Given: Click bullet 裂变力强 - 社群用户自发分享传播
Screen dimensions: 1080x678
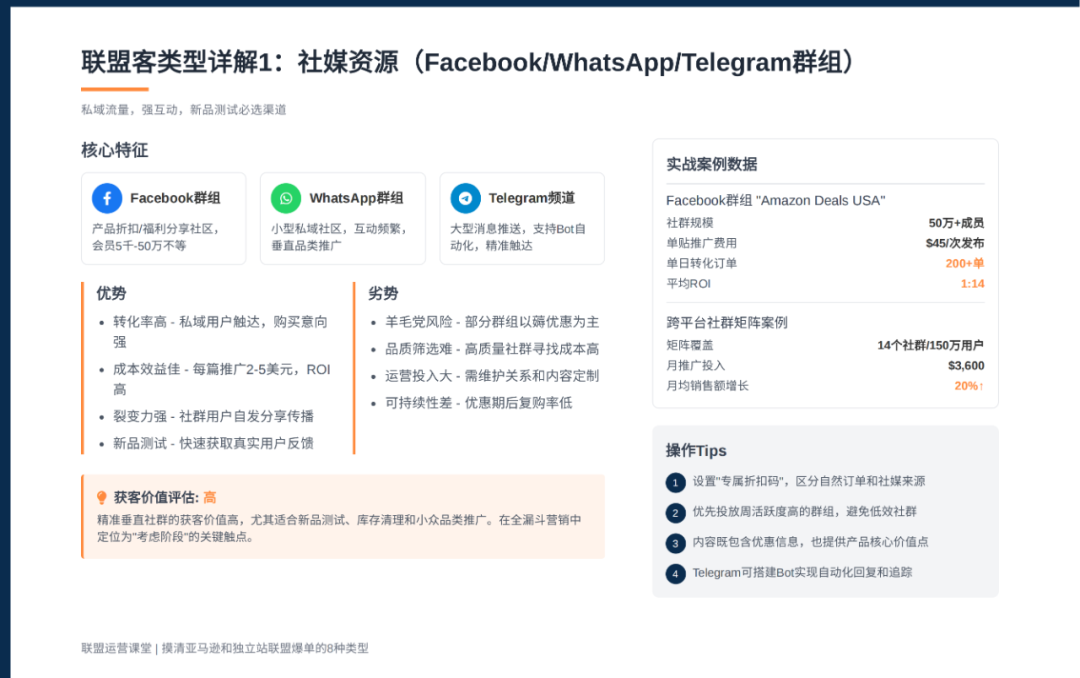Looking at the screenshot, I should point(214,416).
